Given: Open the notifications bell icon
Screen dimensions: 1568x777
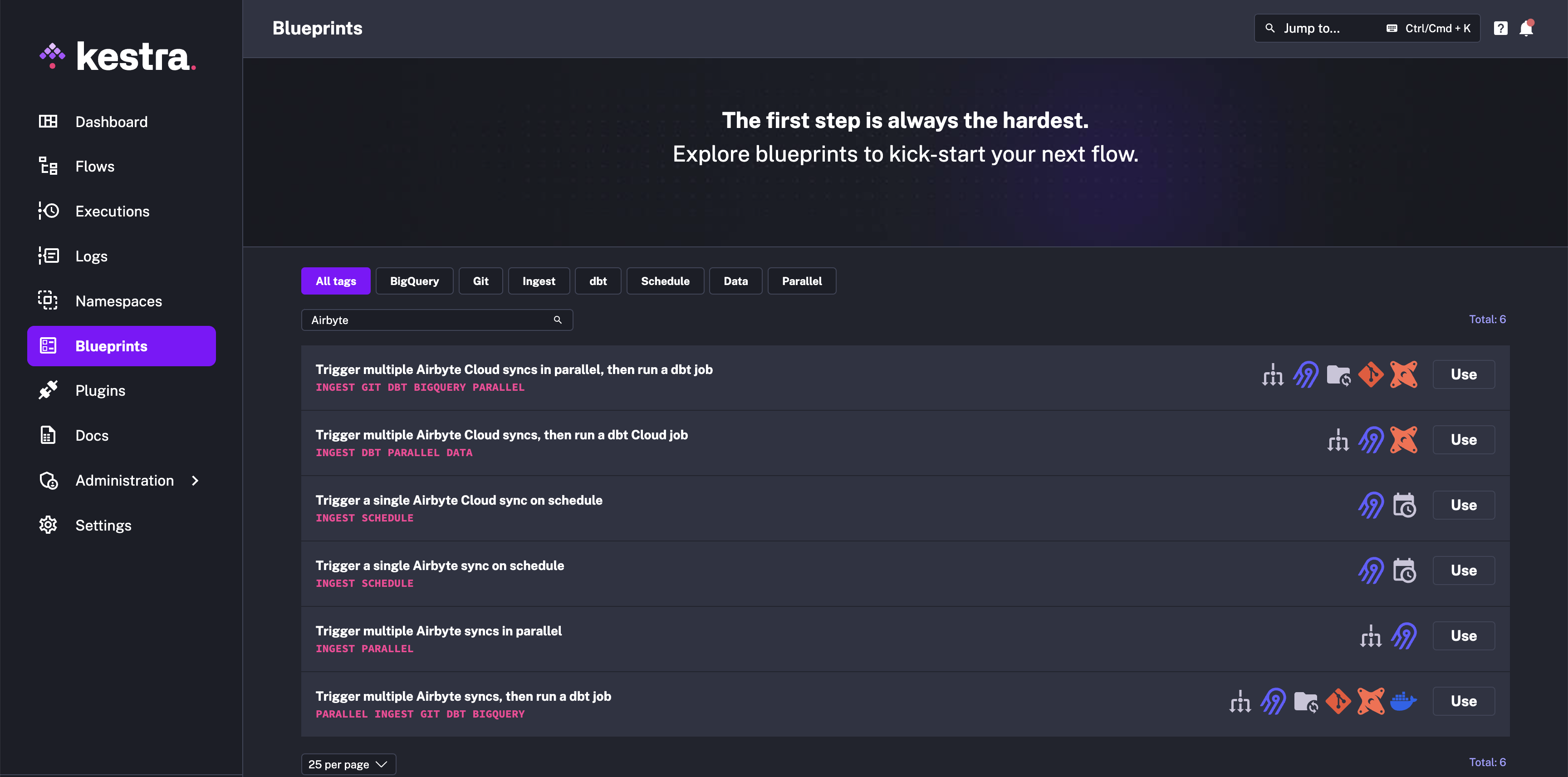Looking at the screenshot, I should [x=1525, y=29].
